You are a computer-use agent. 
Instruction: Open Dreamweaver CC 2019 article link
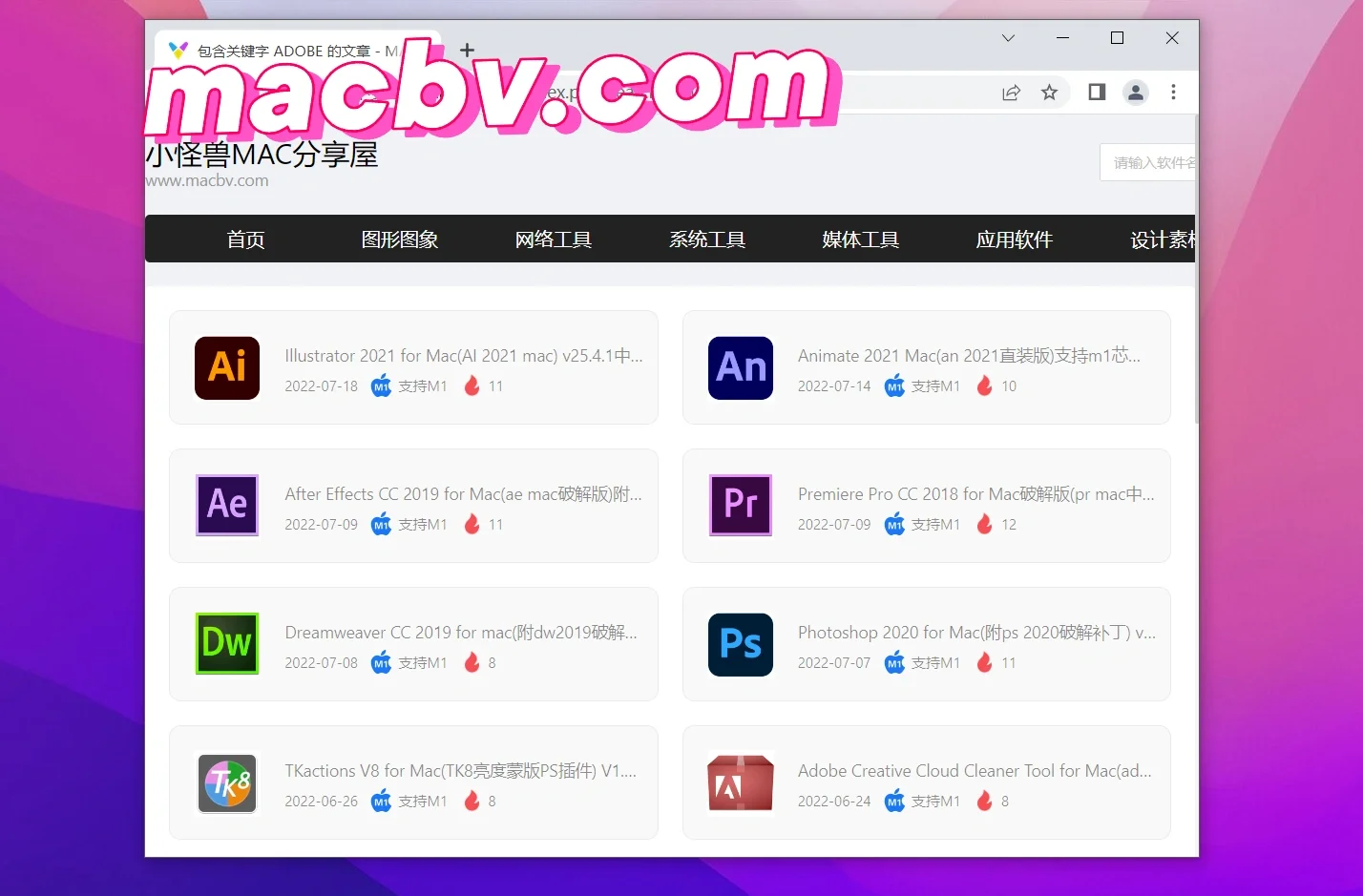461,633
